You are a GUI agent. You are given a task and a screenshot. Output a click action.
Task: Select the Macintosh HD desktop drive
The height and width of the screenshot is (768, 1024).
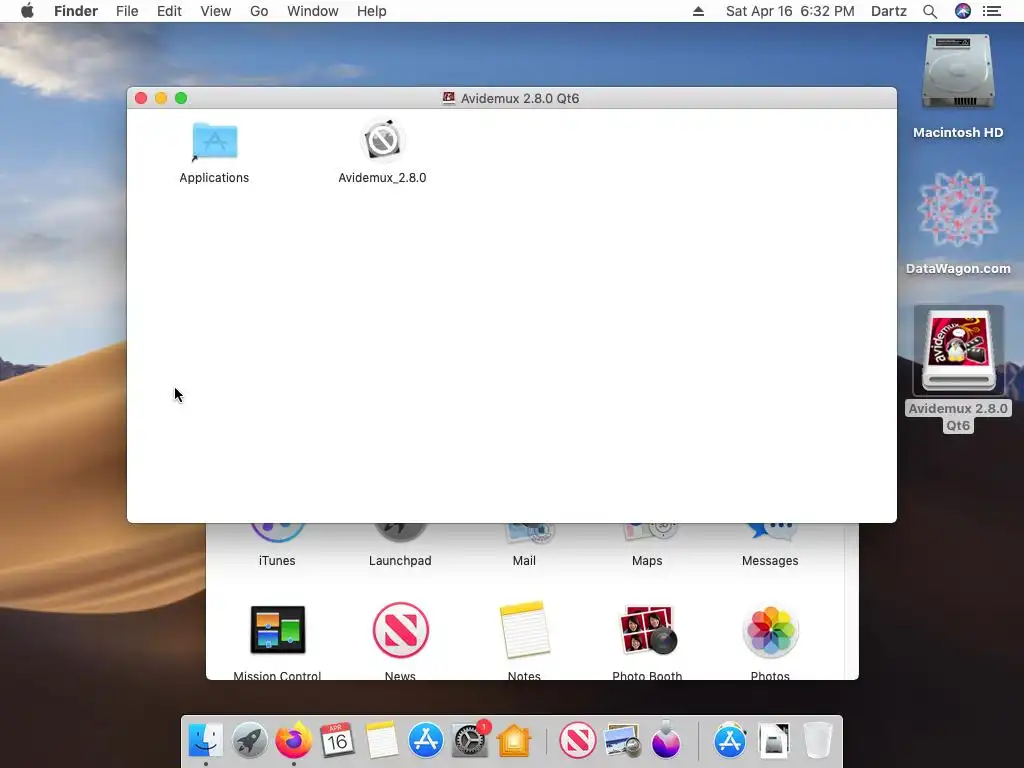coord(958,72)
